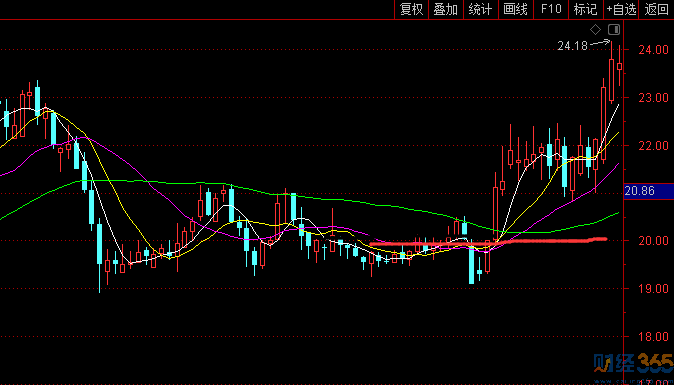Open the 叠加 overlay menu
Image resolution: width=674 pixels, height=385 pixels.
(x=446, y=9)
